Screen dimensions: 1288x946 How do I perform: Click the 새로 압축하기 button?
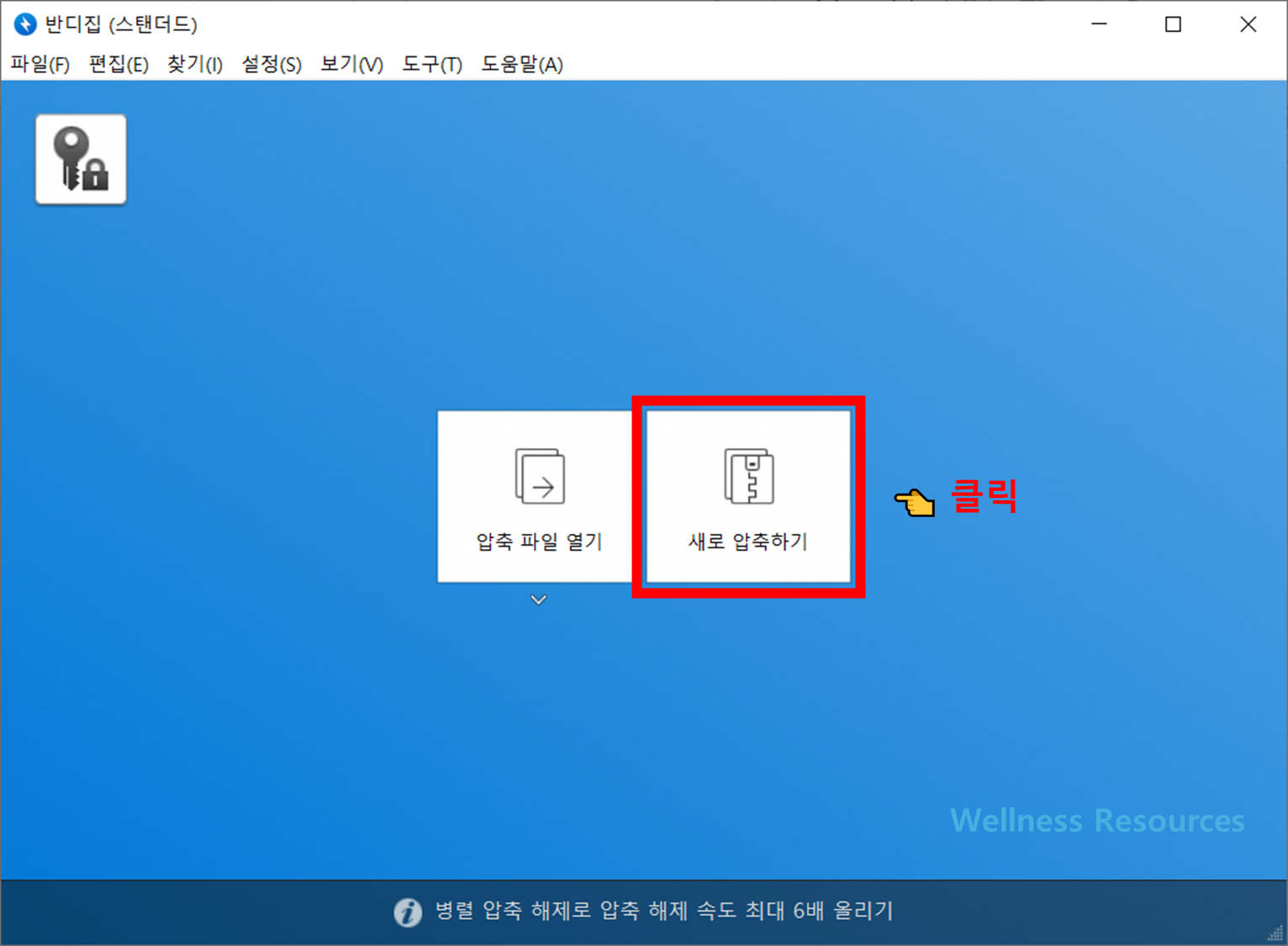[x=748, y=496]
